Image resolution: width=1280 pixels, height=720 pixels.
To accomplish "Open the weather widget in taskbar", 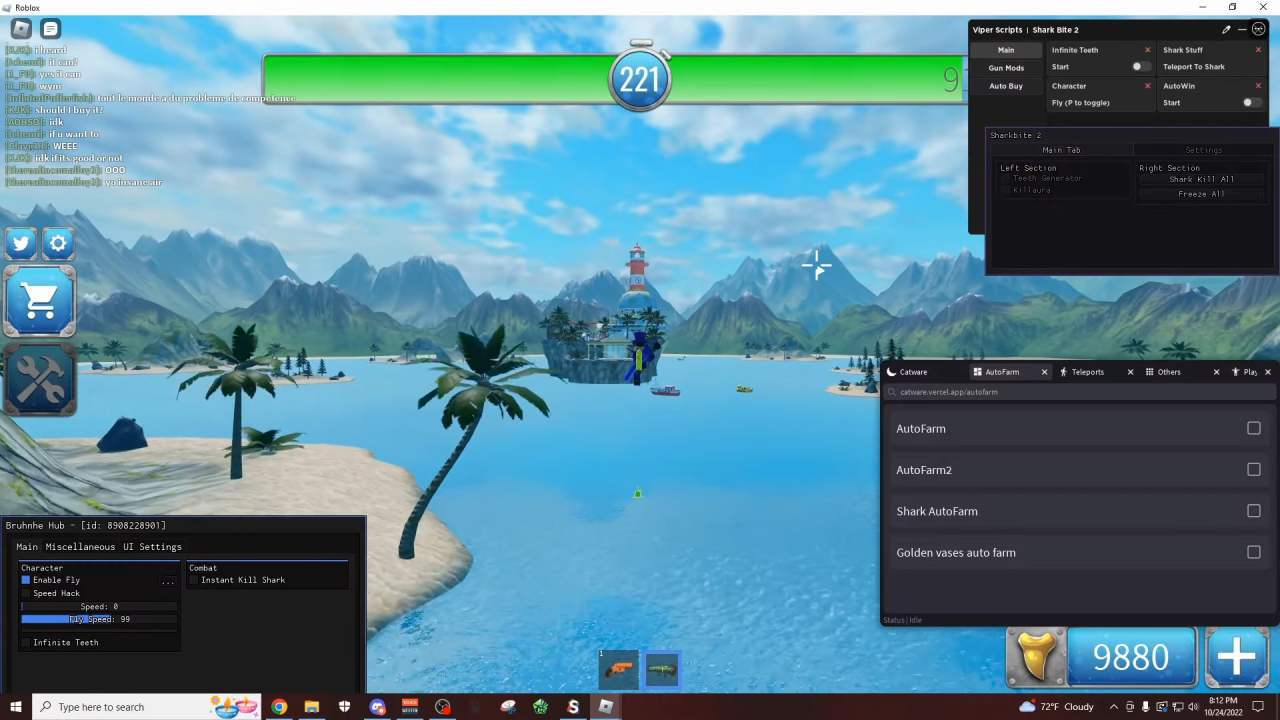I will (x=1057, y=707).
